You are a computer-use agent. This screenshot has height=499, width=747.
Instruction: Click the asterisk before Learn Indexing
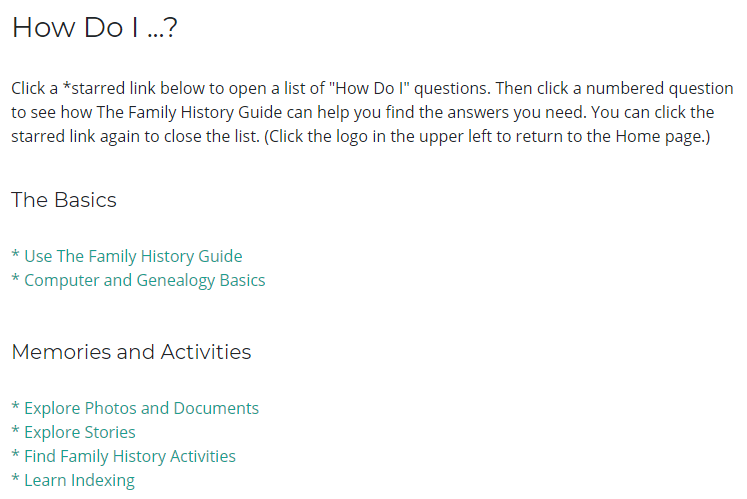coord(16,480)
